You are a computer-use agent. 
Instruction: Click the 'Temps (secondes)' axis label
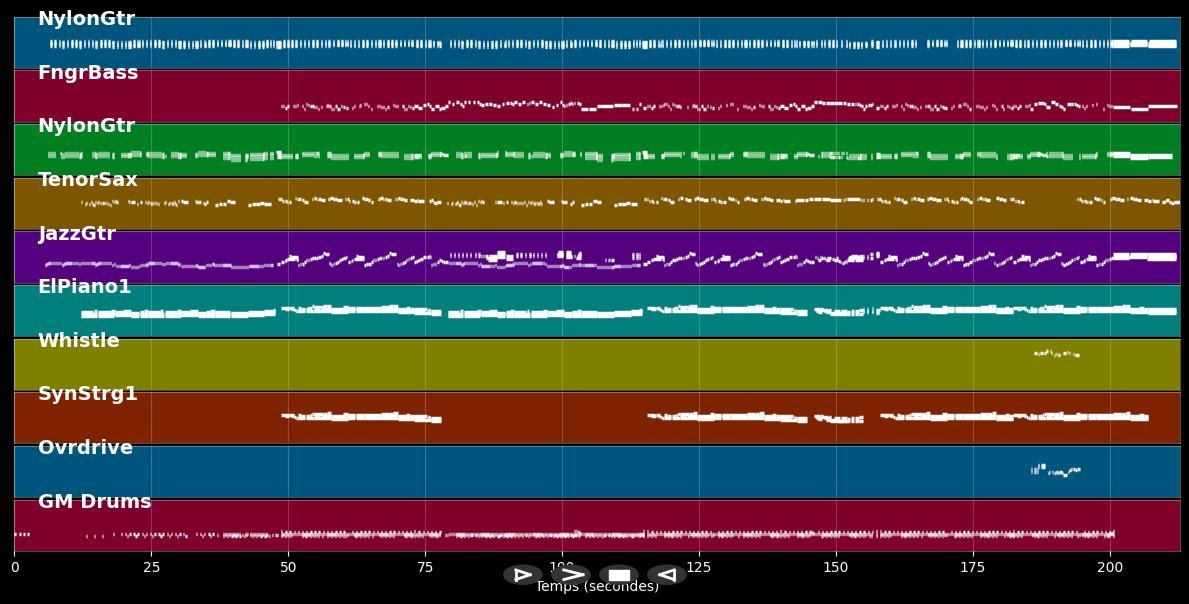click(x=597, y=587)
